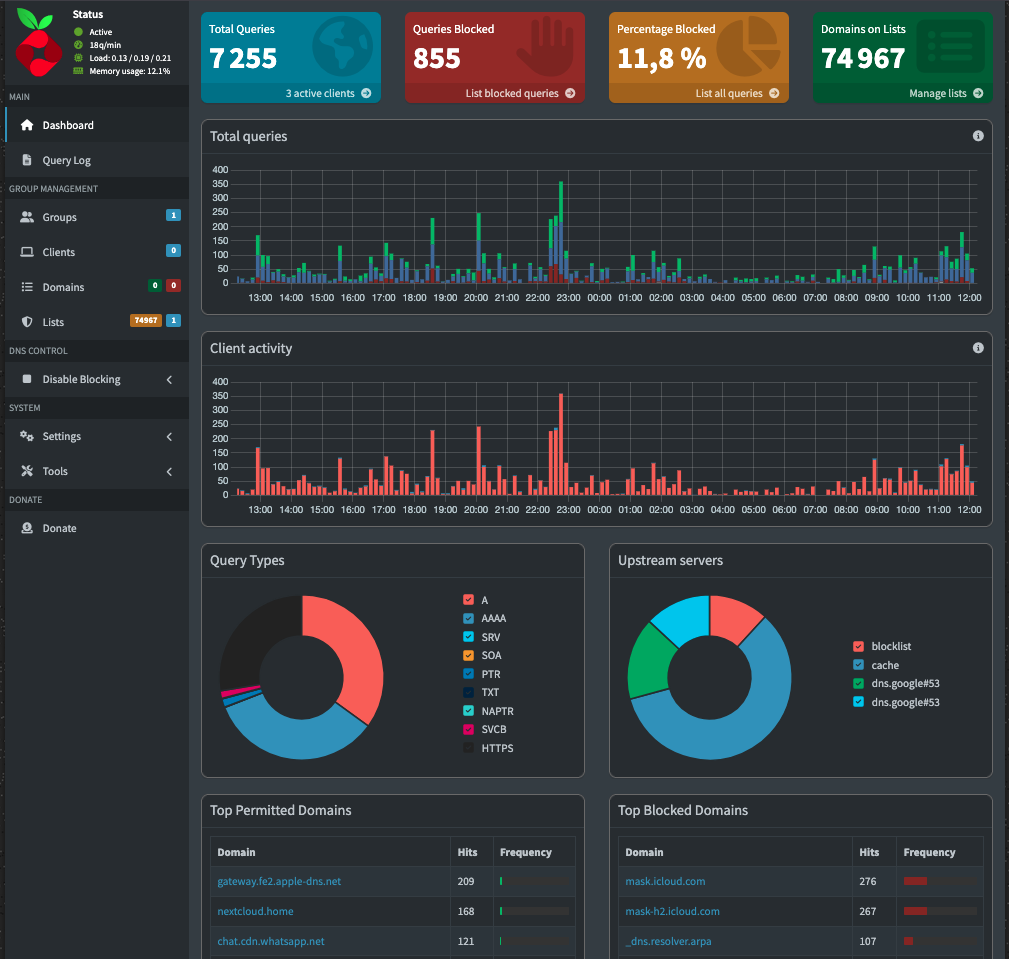
Task: Click the arrow icon beside Manage lists
Action: click(x=978, y=93)
